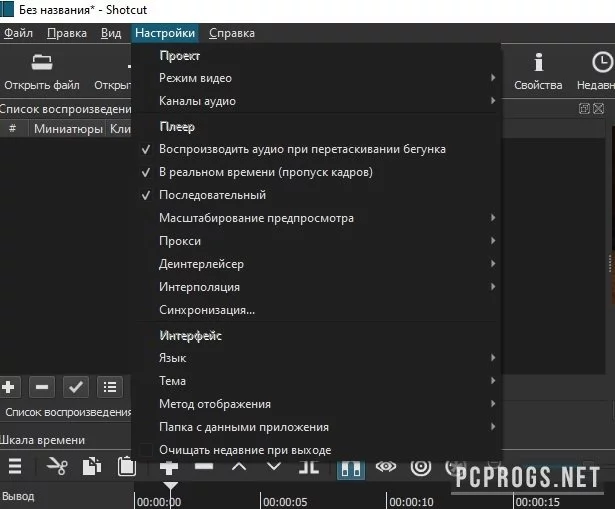Expand the Тема theme submenu
This screenshot has width=615, height=509.
click(x=317, y=381)
